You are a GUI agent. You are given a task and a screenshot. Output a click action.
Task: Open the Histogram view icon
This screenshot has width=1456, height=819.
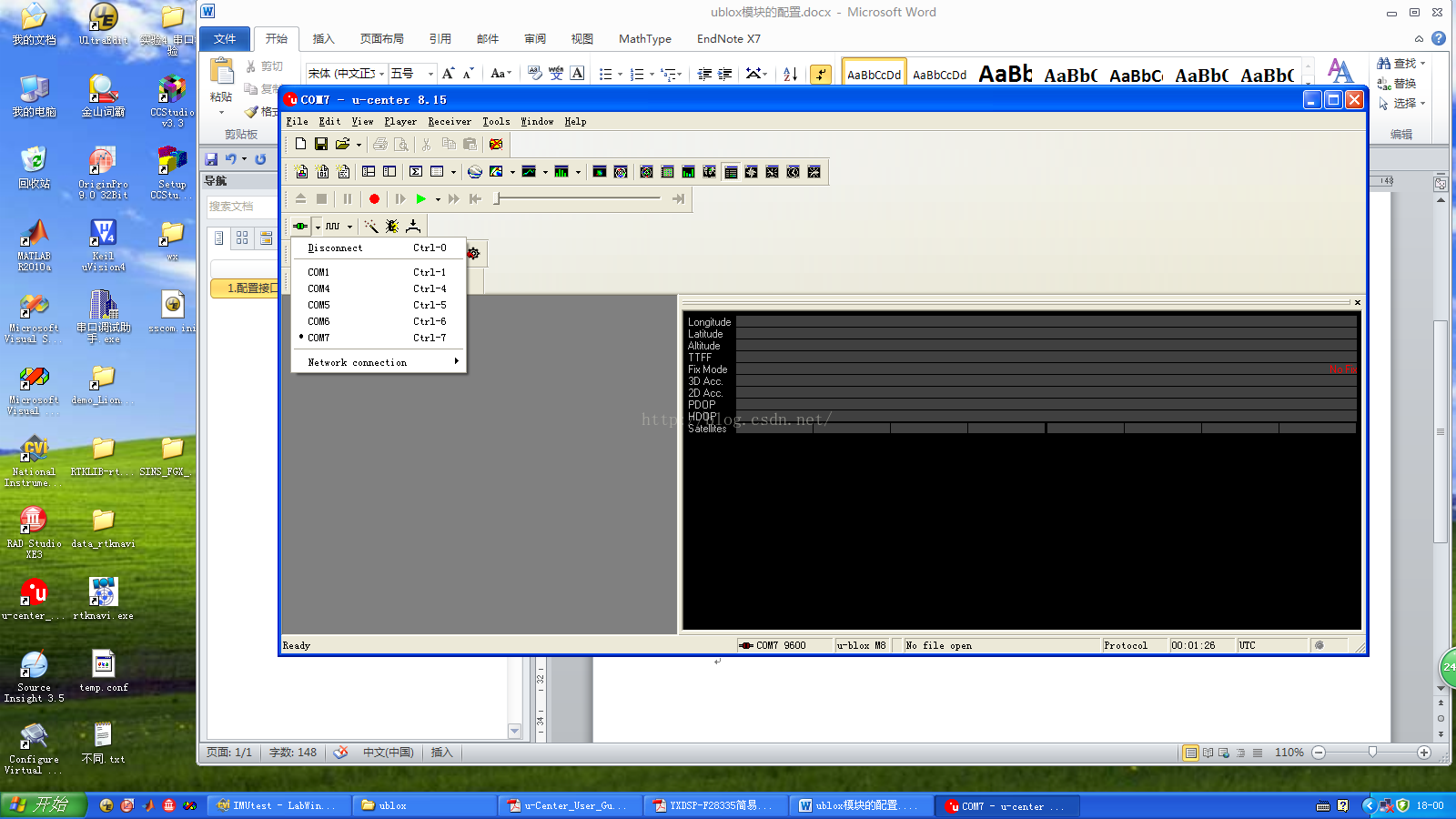coord(561,171)
